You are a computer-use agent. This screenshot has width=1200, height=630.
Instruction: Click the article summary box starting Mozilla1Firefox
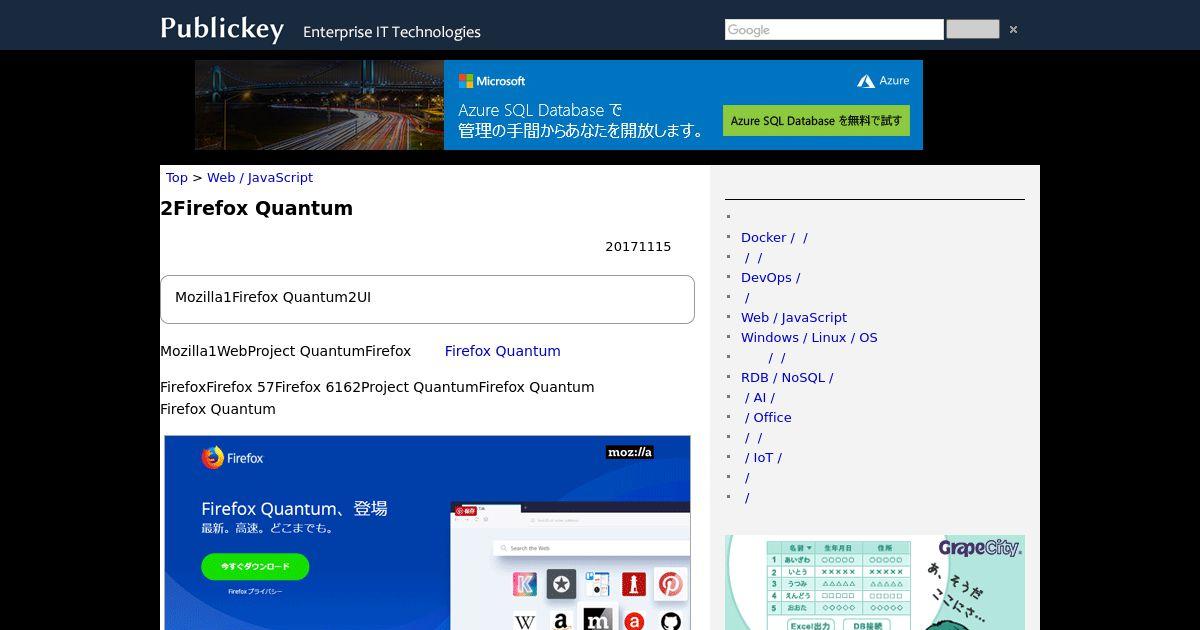click(x=427, y=299)
